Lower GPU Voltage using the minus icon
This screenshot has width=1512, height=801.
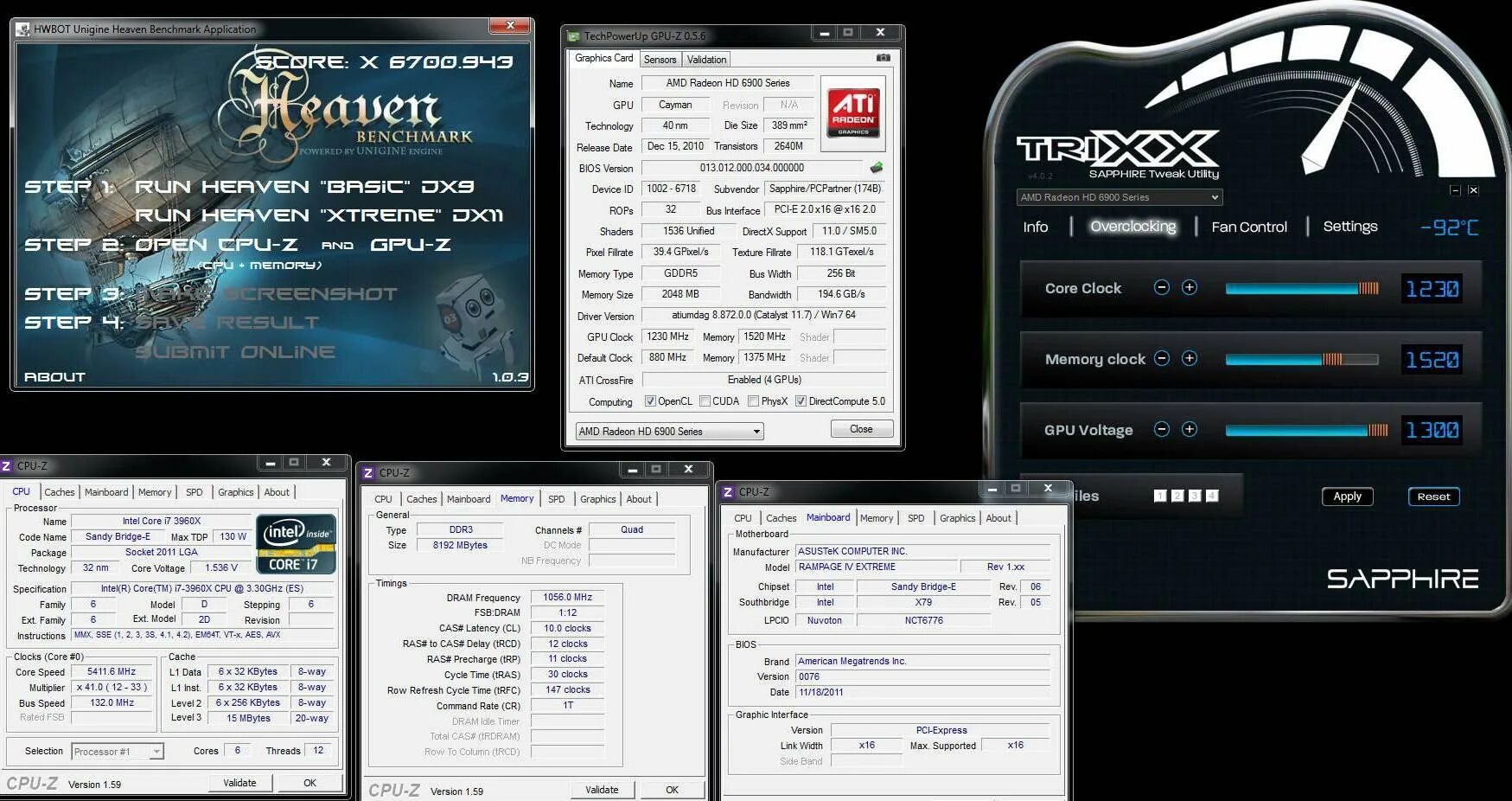click(x=1162, y=429)
